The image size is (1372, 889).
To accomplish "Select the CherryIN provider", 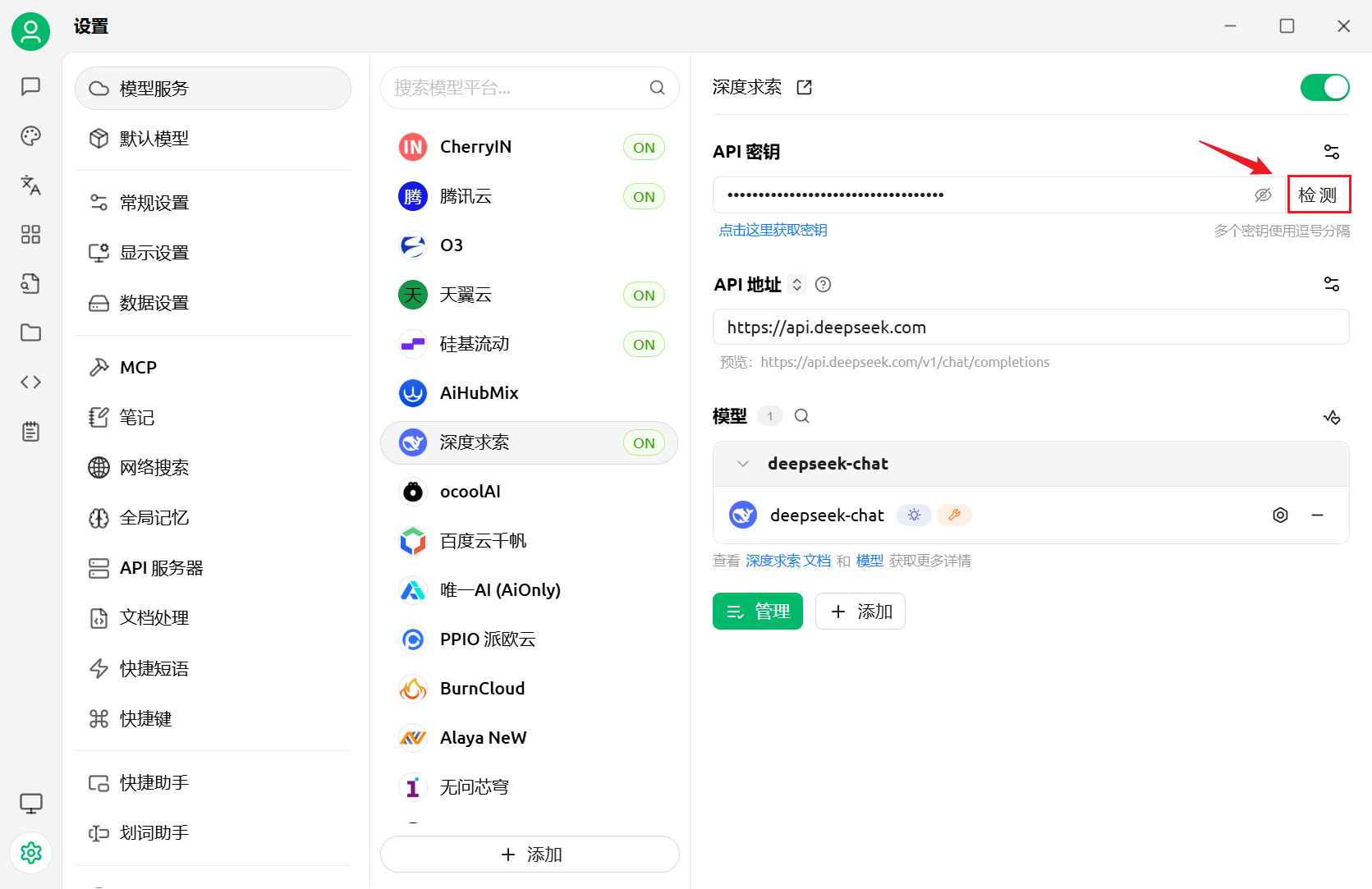I will [530, 147].
